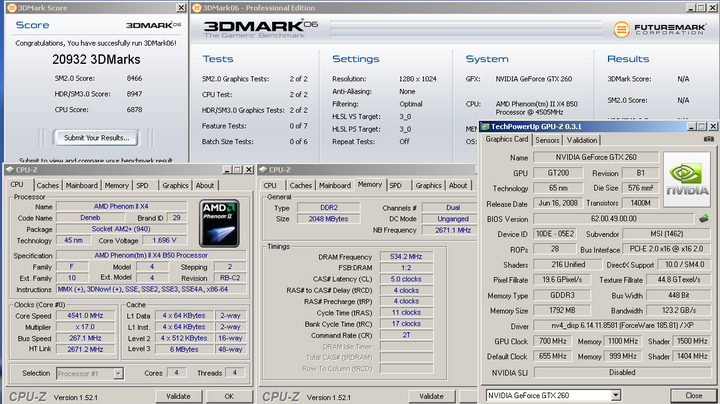Click Shaders value 216 Unified

568,264
